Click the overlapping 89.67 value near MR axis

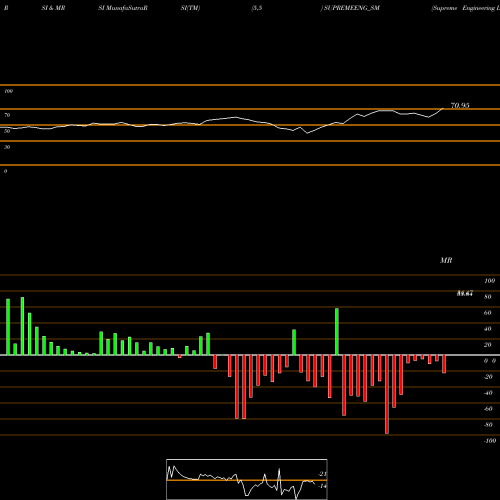(x=465, y=293)
